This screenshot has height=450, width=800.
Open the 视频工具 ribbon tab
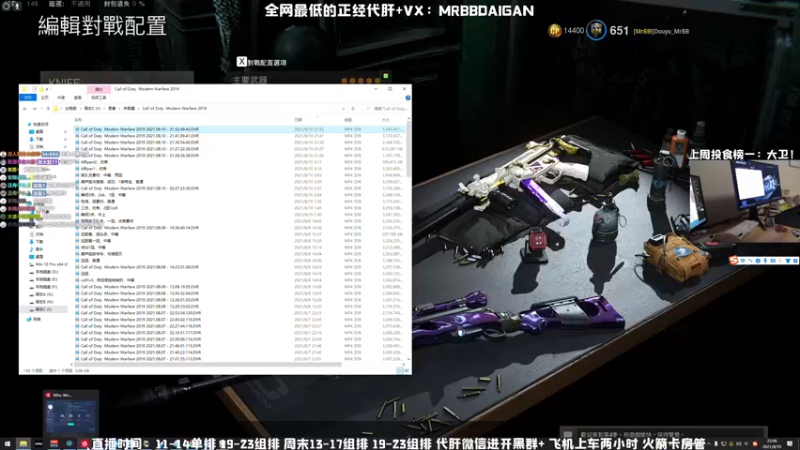pos(98,97)
